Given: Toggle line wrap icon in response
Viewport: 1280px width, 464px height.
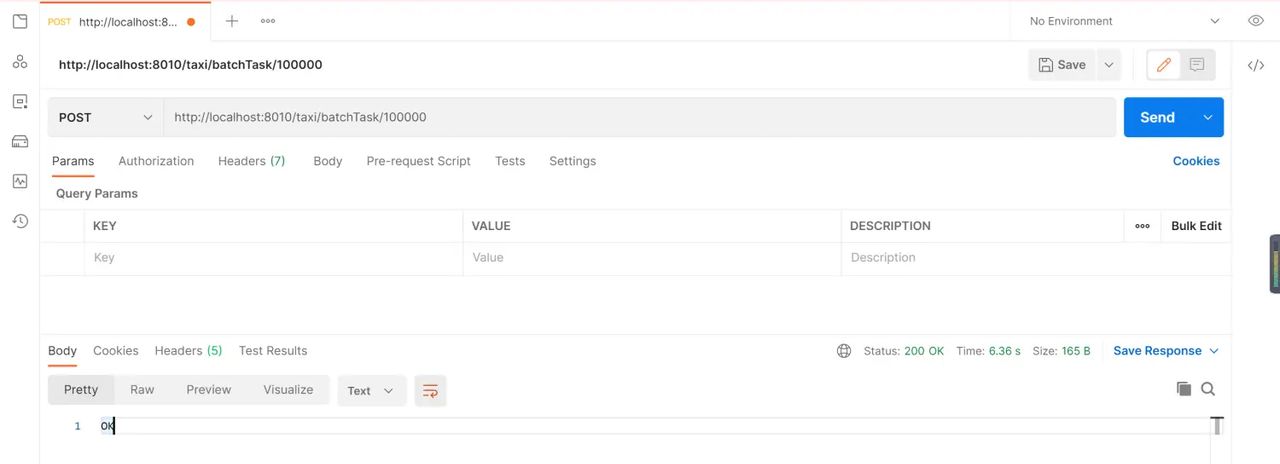Looking at the screenshot, I should (x=430, y=391).
